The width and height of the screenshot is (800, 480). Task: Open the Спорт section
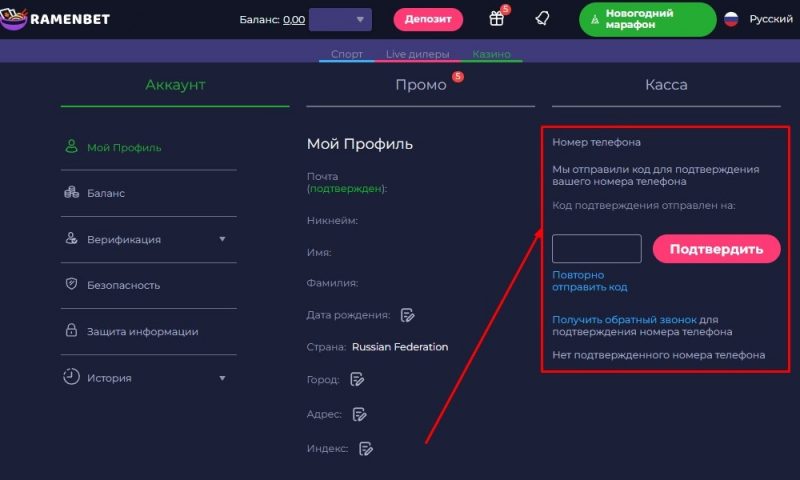tap(346, 54)
